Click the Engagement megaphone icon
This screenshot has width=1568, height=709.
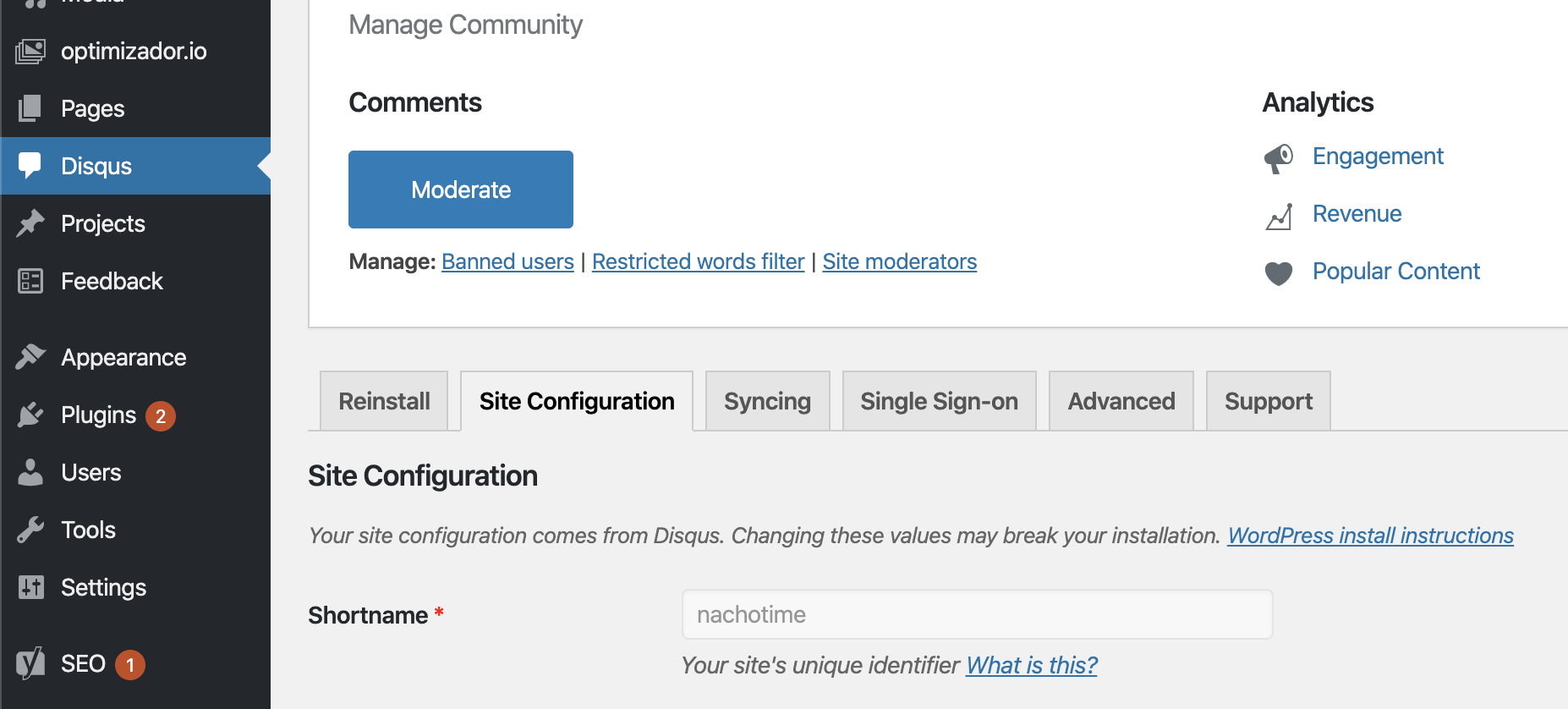(1279, 157)
